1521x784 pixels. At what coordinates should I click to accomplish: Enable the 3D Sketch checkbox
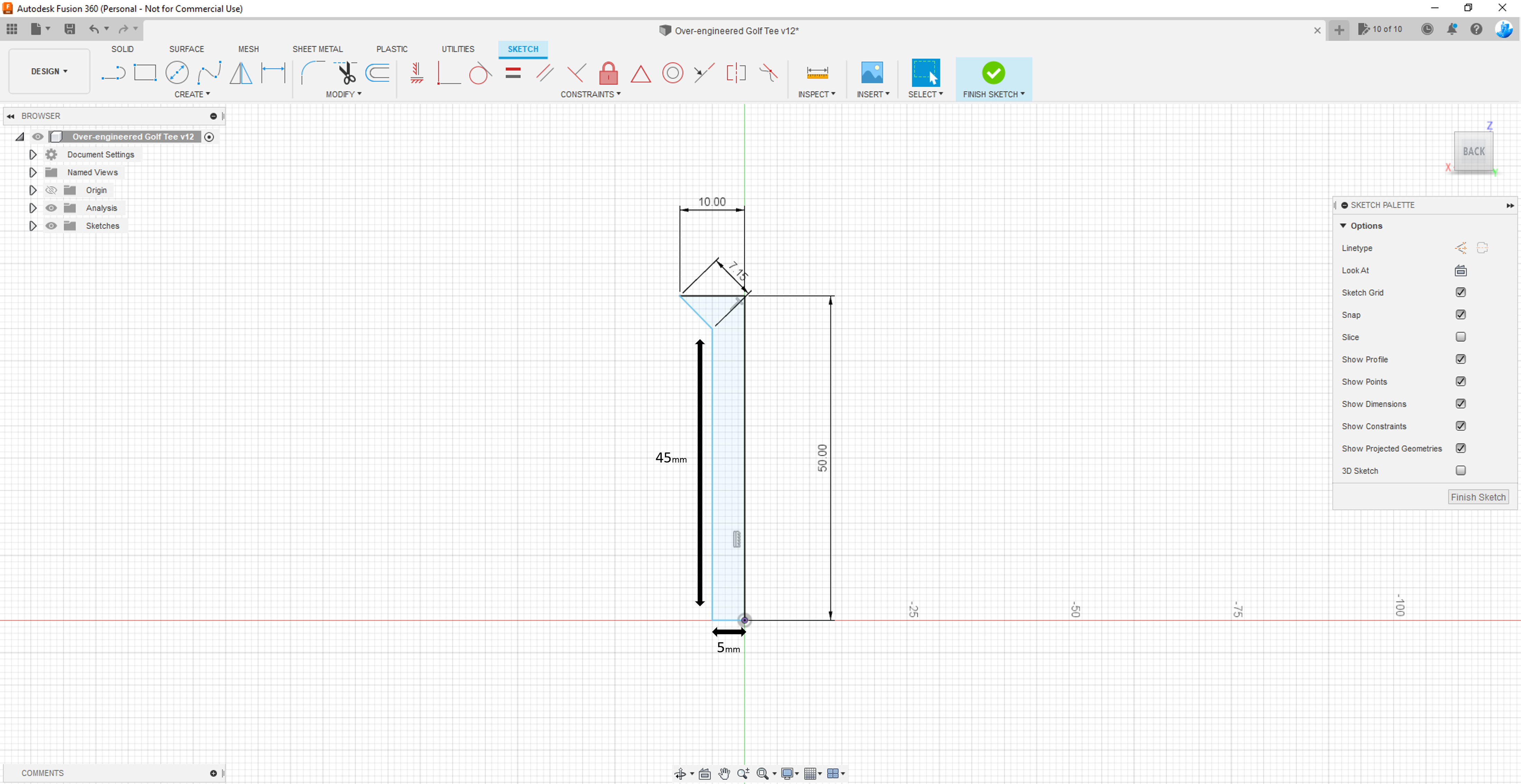coord(1460,470)
